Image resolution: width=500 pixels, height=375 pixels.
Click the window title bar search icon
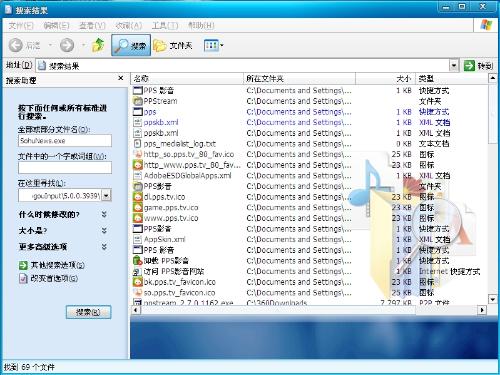[8, 10]
